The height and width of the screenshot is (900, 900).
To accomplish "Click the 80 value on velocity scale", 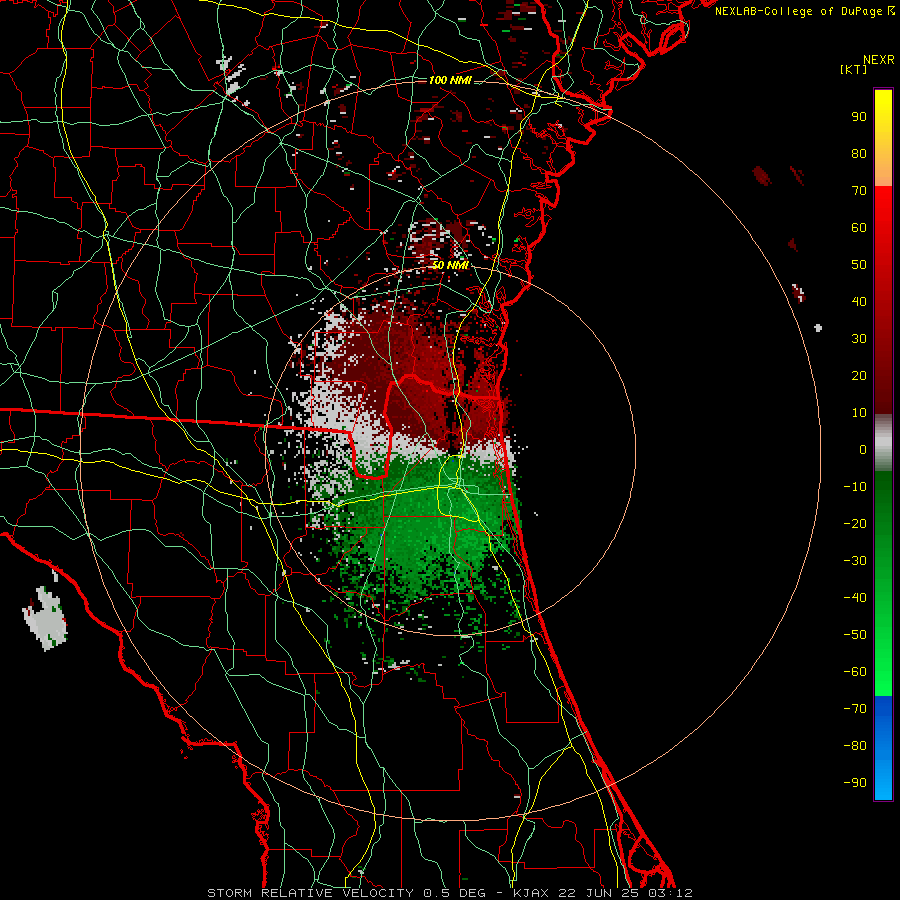I will tap(859, 154).
